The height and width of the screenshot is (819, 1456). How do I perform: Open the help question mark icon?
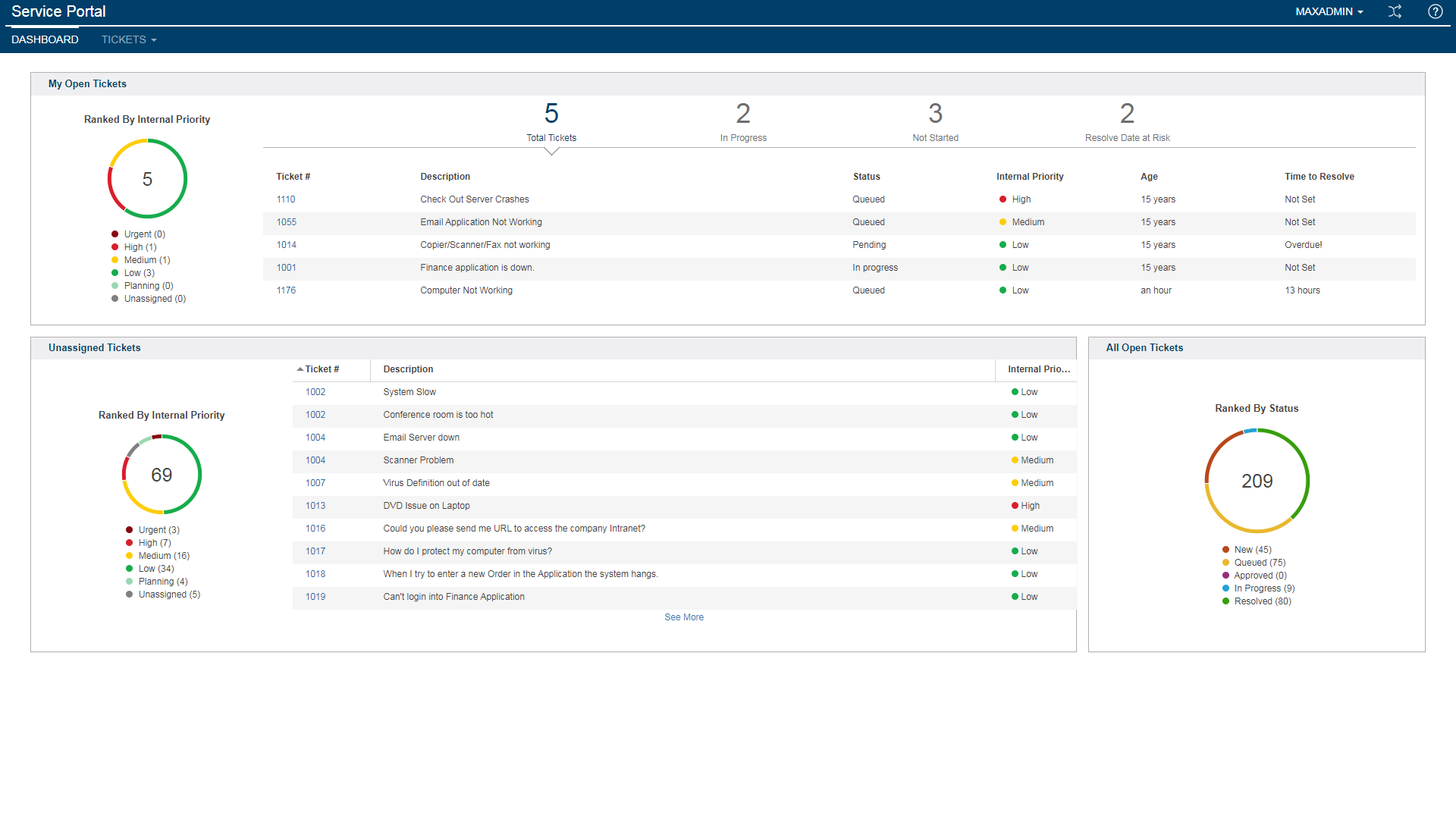[1436, 12]
